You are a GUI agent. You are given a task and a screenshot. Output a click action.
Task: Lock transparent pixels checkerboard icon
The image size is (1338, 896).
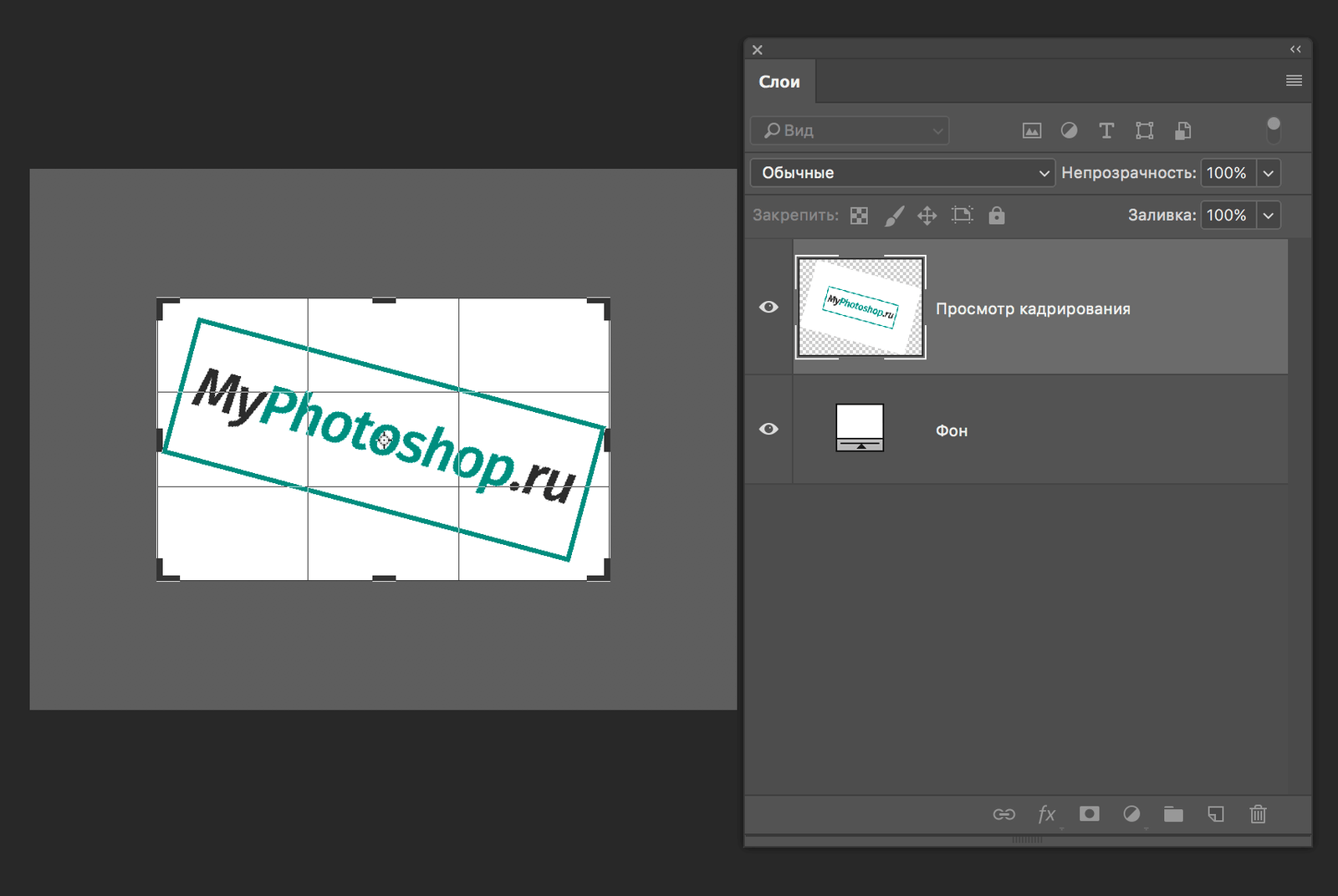859,216
